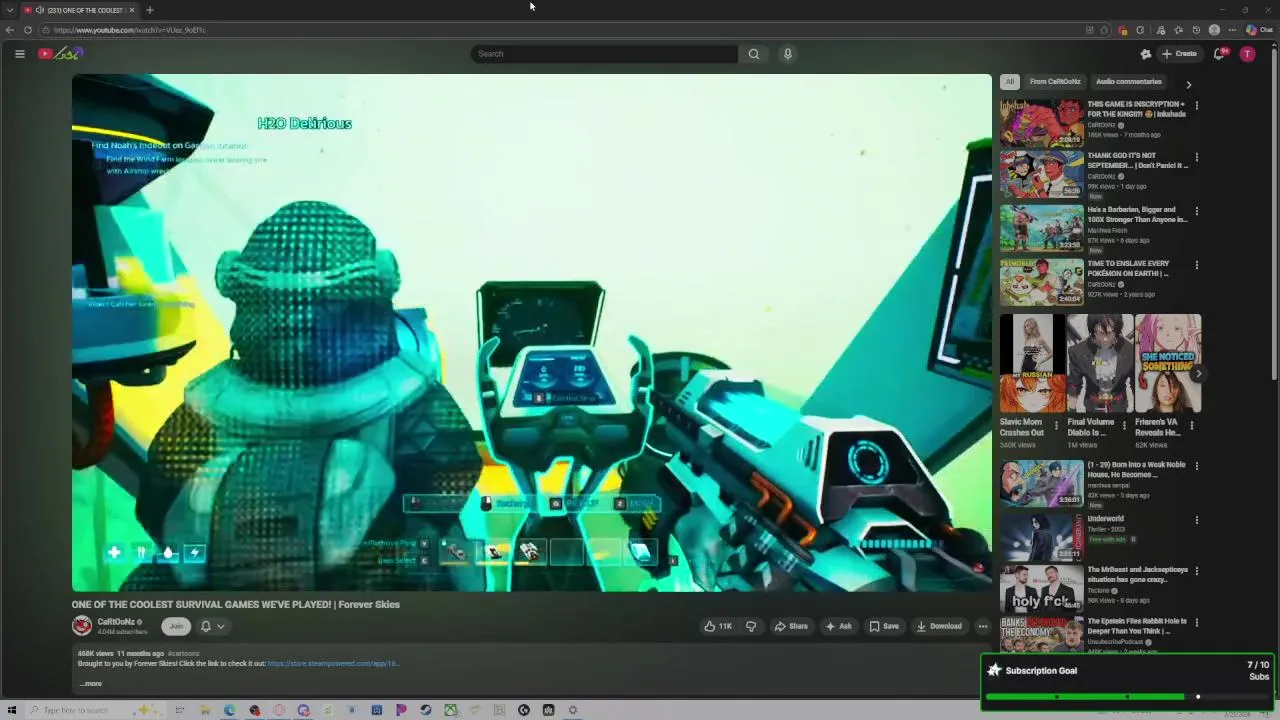Close the YouTube browser tab
This screenshot has width=1280, height=720.
[x=132, y=10]
